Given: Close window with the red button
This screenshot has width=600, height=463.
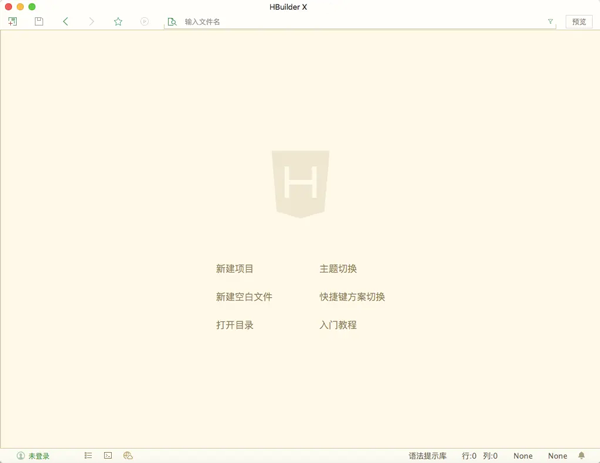Looking at the screenshot, I should 8,7.
